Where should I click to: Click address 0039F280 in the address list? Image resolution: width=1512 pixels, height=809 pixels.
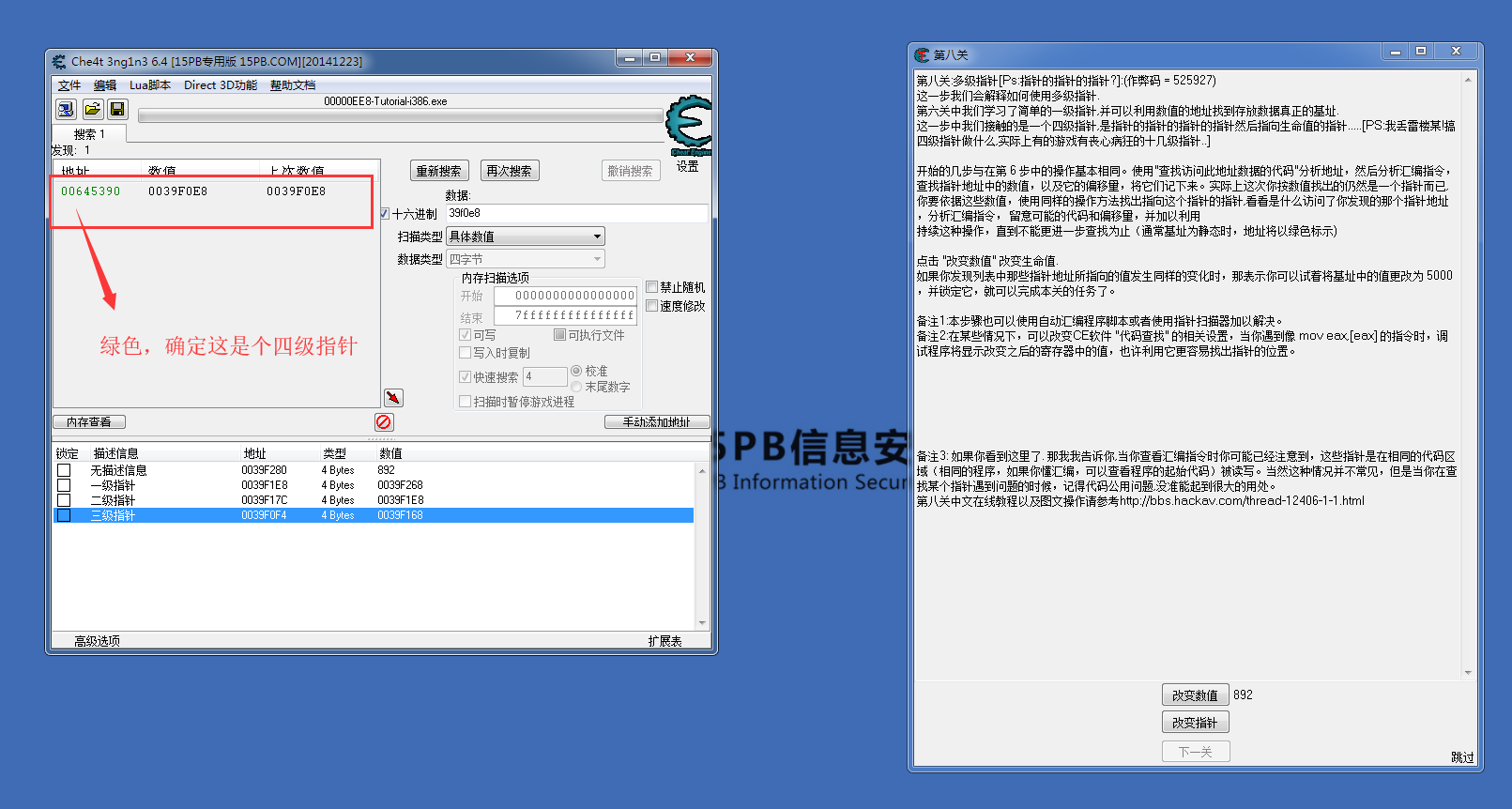[264, 470]
